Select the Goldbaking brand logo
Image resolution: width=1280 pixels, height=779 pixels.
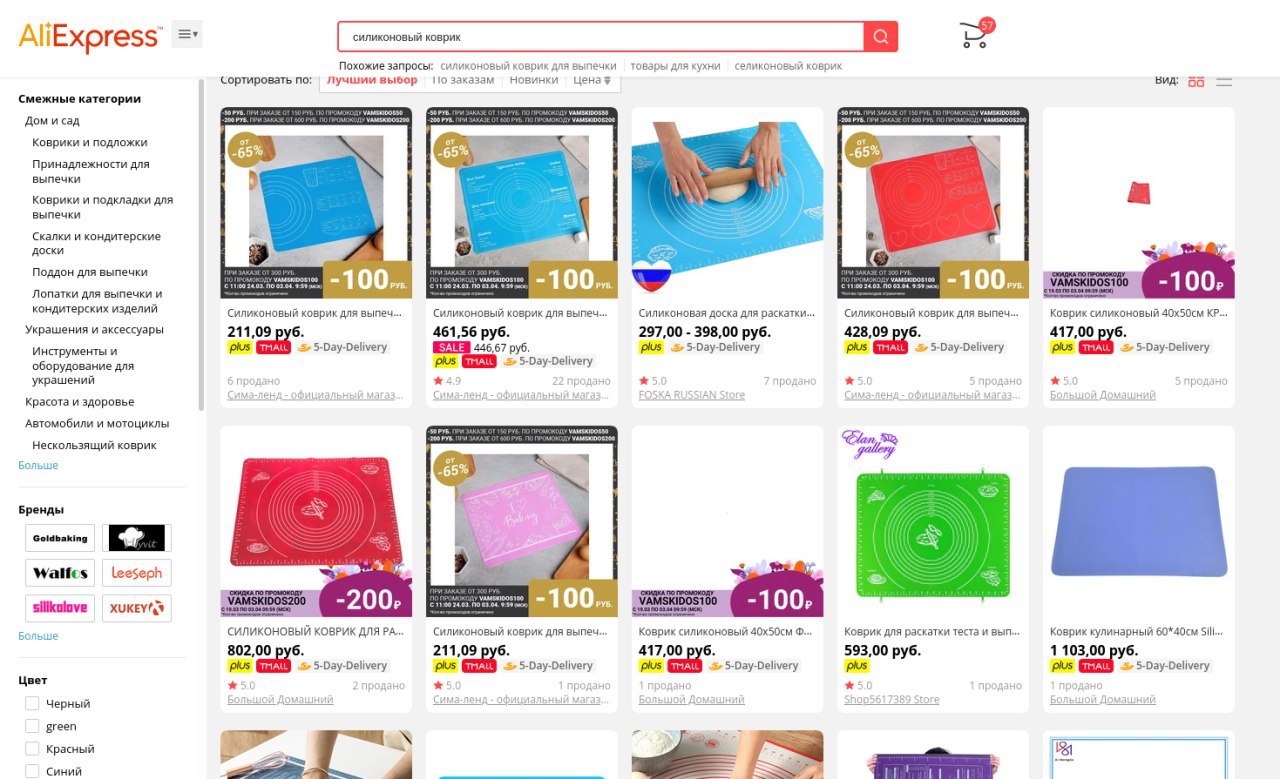click(60, 538)
